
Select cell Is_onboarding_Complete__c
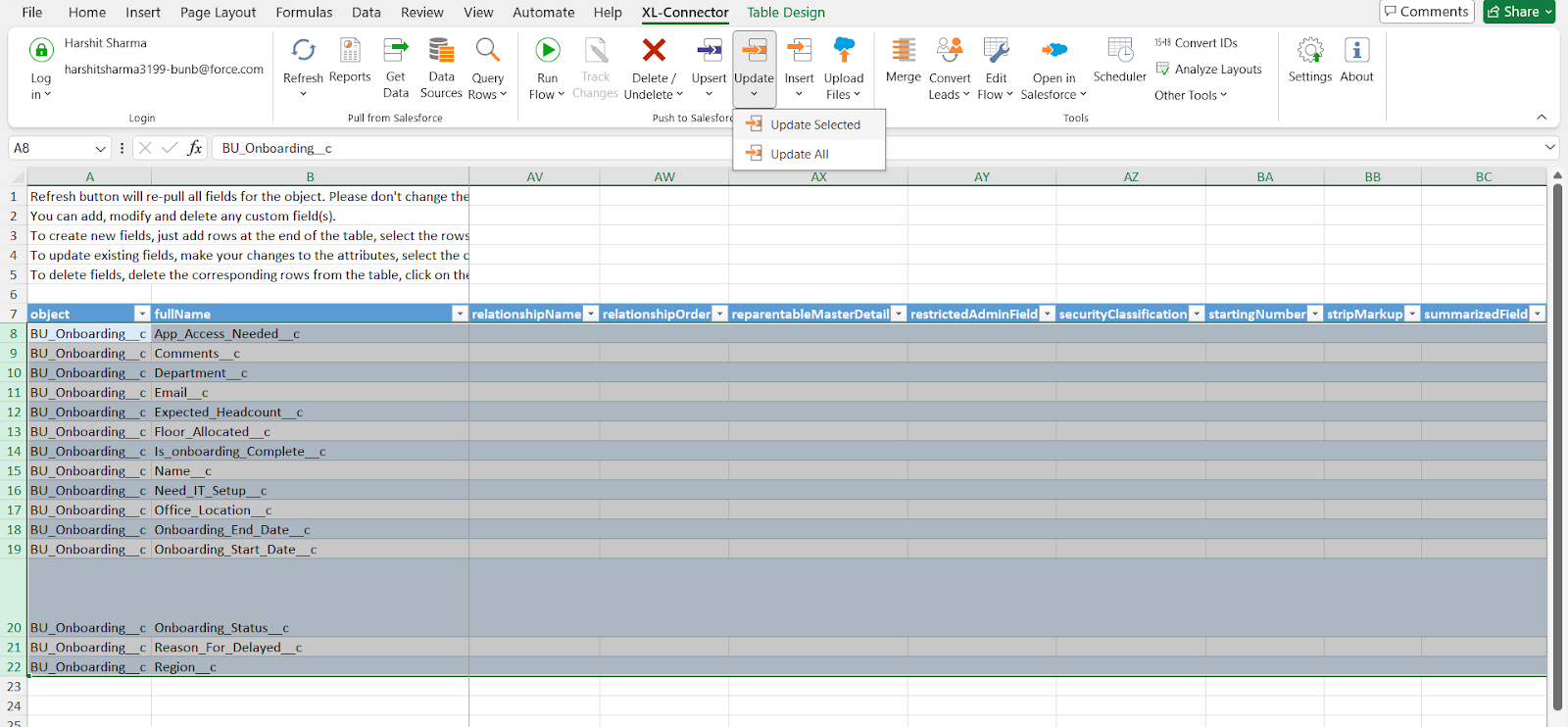(x=310, y=452)
